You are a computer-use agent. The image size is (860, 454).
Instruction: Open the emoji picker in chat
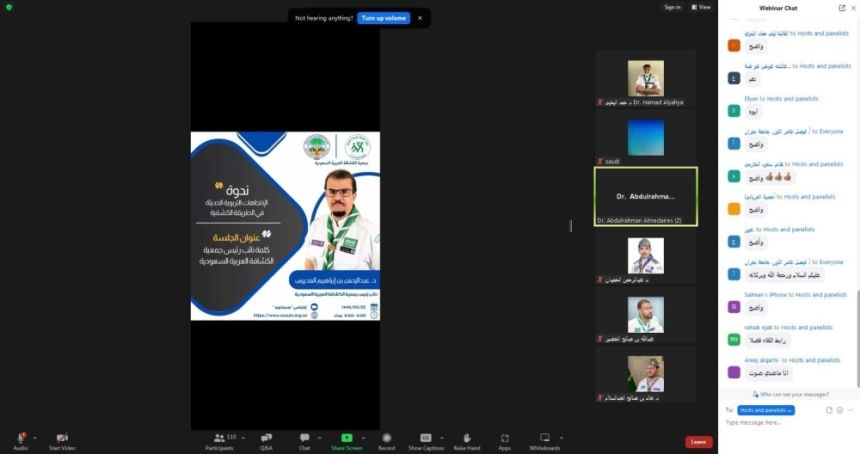(840, 410)
